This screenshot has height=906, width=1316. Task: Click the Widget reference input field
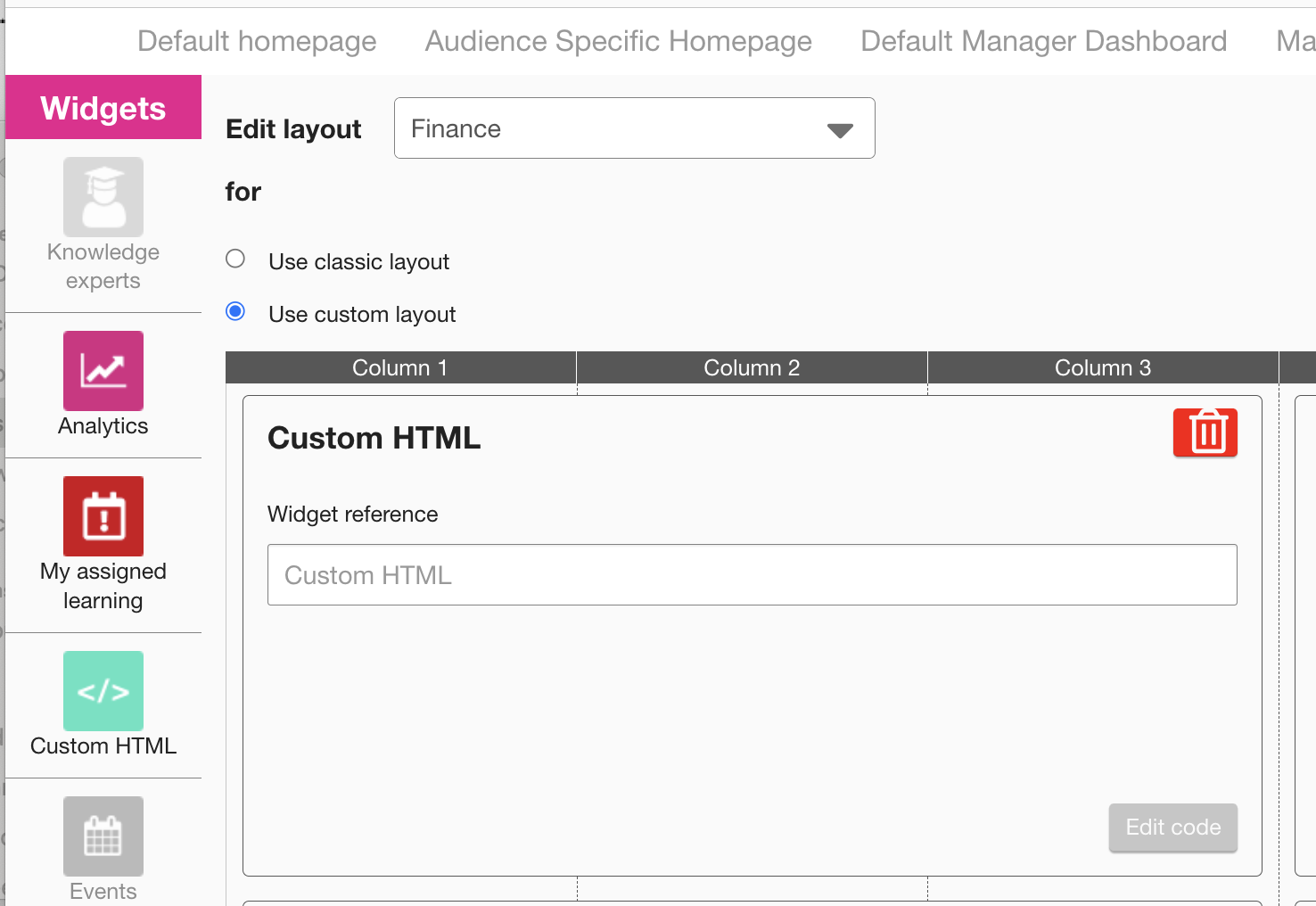tap(752, 575)
